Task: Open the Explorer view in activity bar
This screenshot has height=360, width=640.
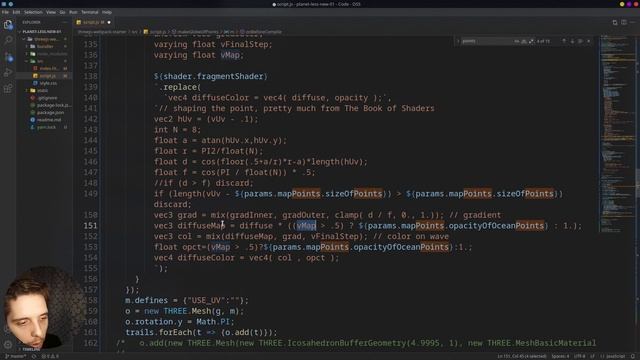Action: [x=8, y=25]
